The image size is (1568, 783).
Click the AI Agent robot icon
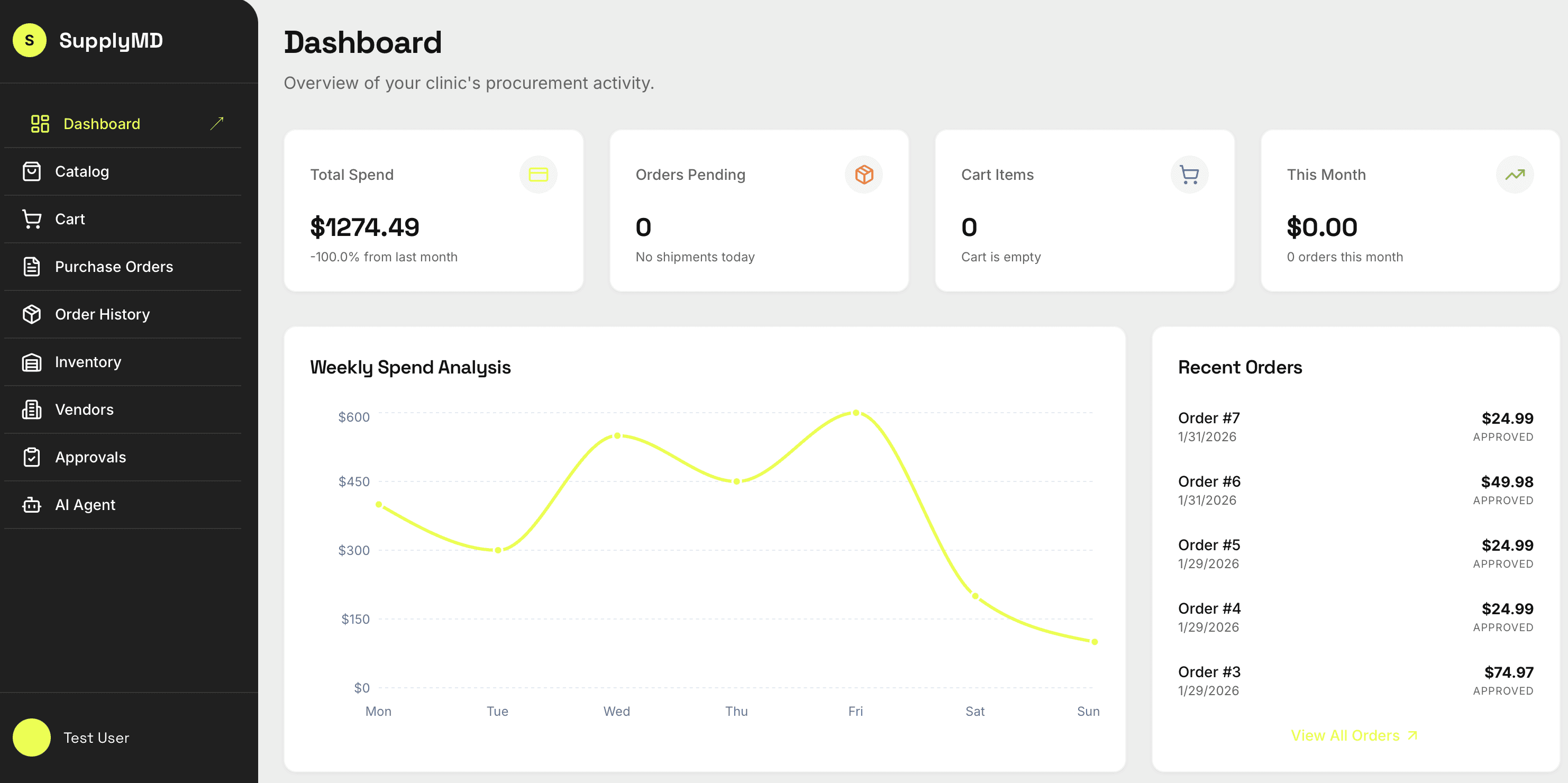(32, 504)
